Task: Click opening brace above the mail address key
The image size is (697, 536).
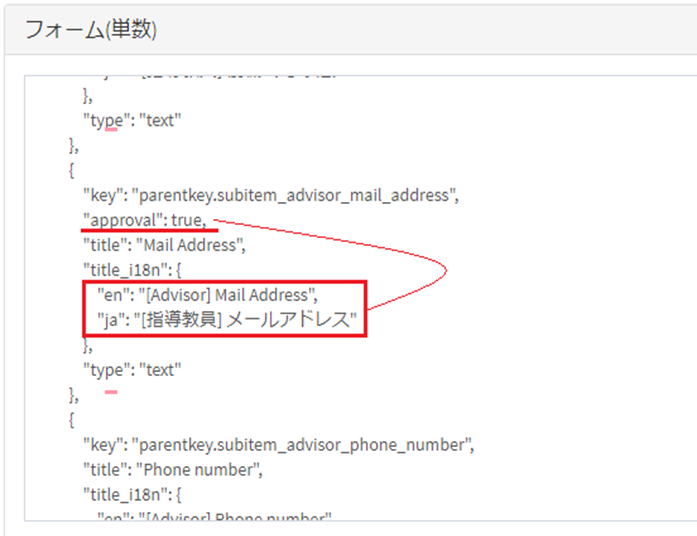Action: point(72,170)
